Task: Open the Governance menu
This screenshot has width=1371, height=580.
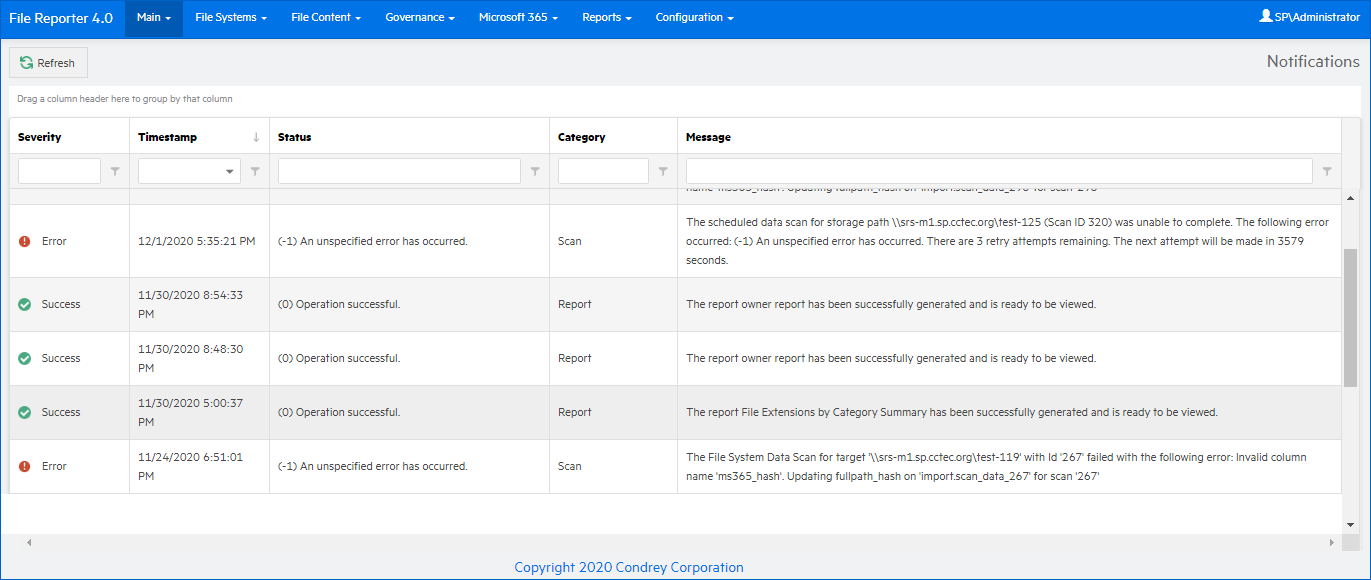Action: pos(420,18)
